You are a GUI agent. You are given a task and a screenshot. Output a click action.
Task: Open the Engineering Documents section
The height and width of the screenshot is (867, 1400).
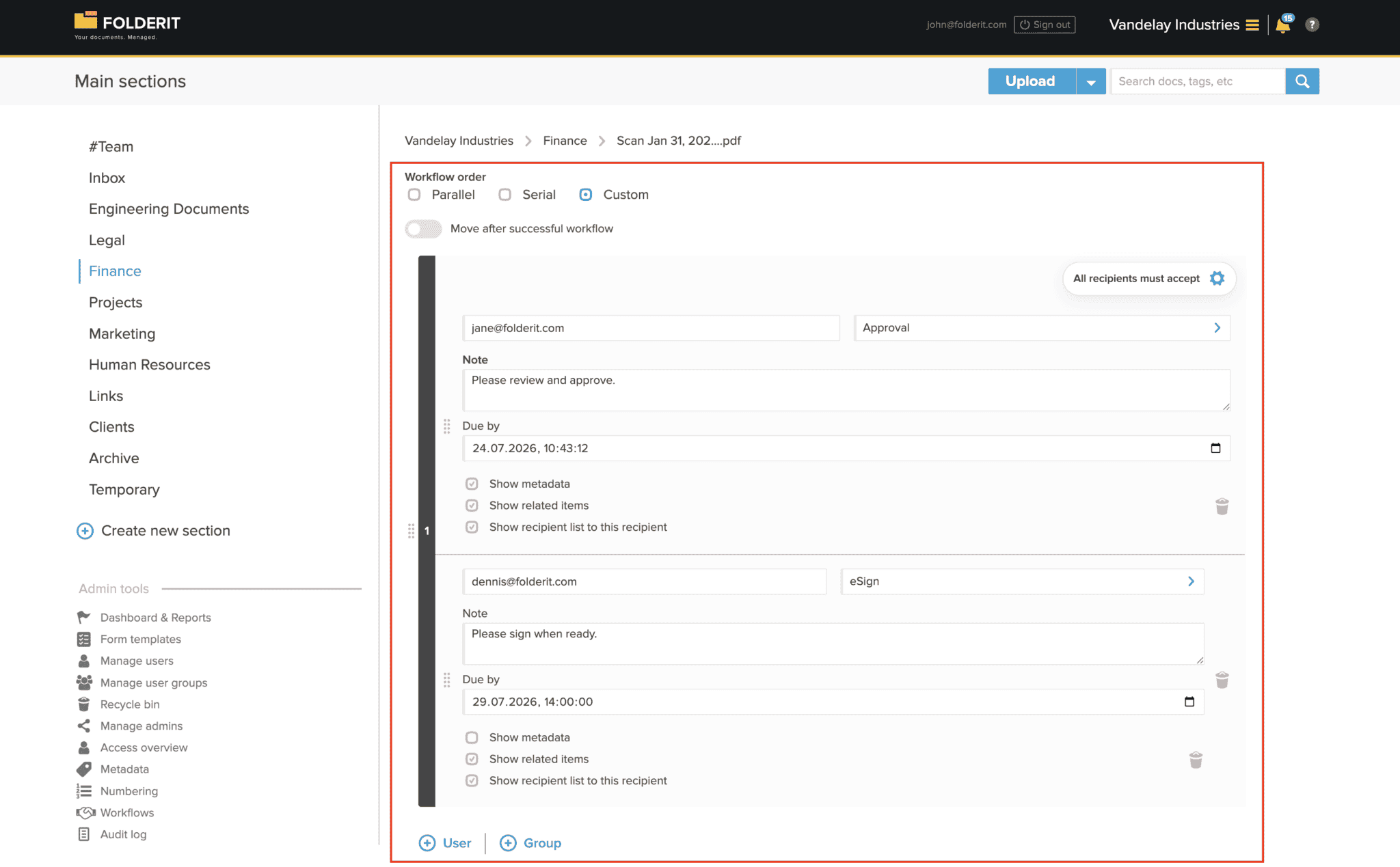(169, 209)
